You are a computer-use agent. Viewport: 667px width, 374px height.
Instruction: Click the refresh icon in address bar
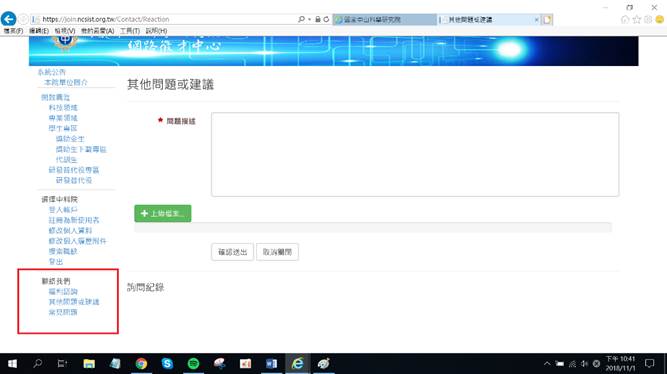click(326, 19)
